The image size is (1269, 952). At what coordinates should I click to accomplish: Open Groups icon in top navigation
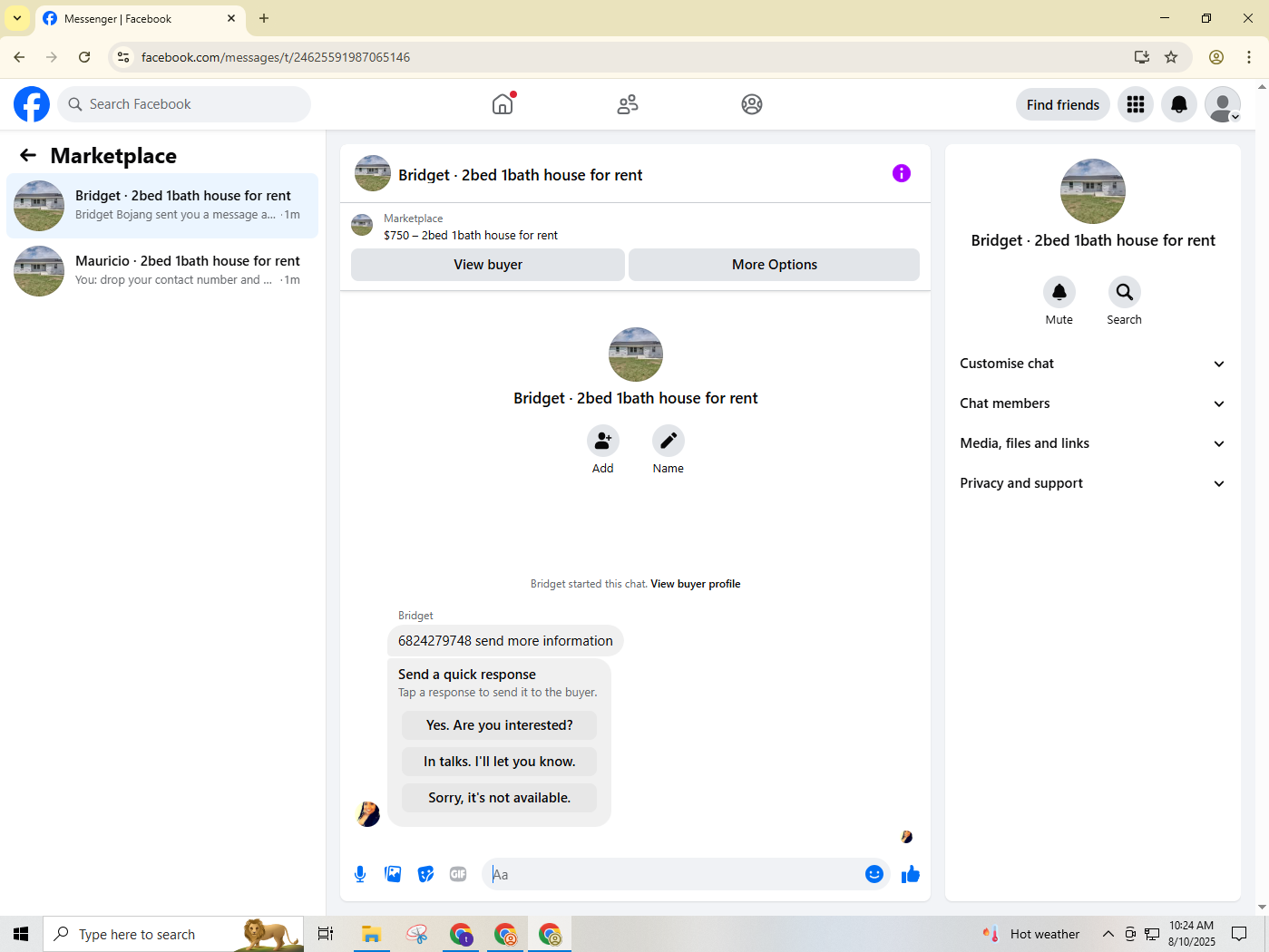point(752,104)
